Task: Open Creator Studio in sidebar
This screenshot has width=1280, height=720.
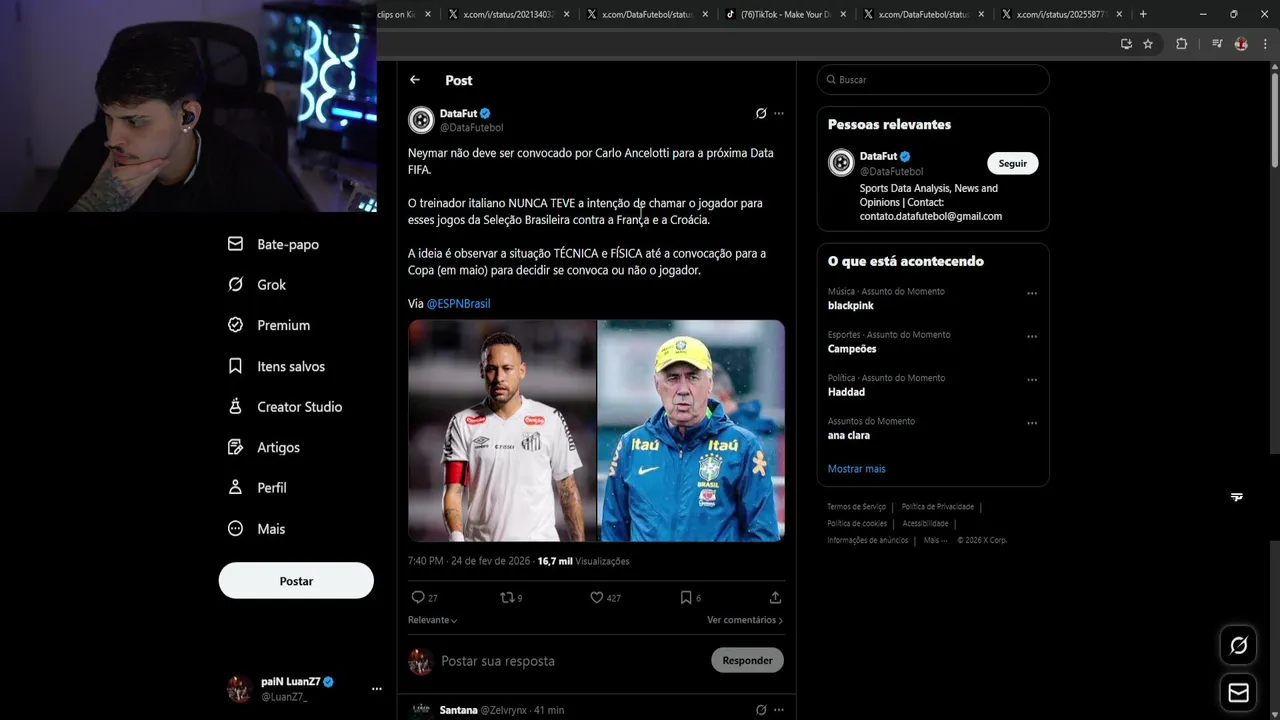Action: (285, 407)
